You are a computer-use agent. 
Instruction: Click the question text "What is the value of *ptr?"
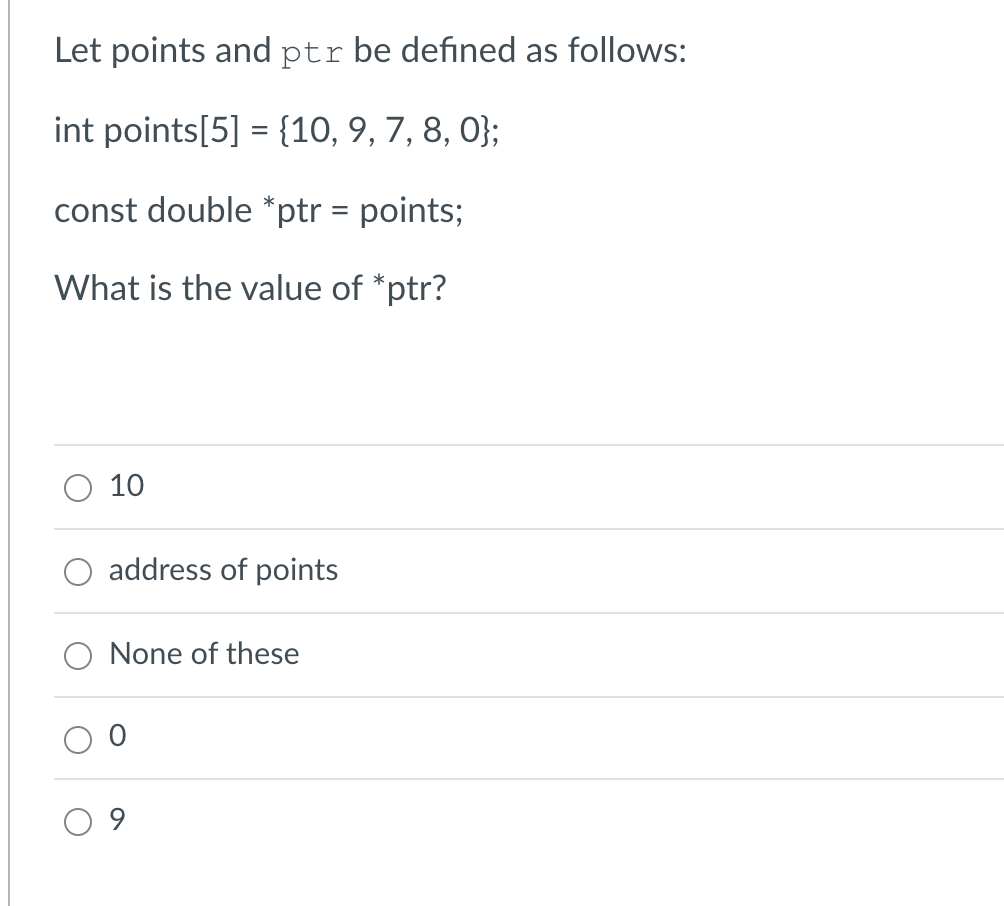pyautogui.click(x=250, y=289)
